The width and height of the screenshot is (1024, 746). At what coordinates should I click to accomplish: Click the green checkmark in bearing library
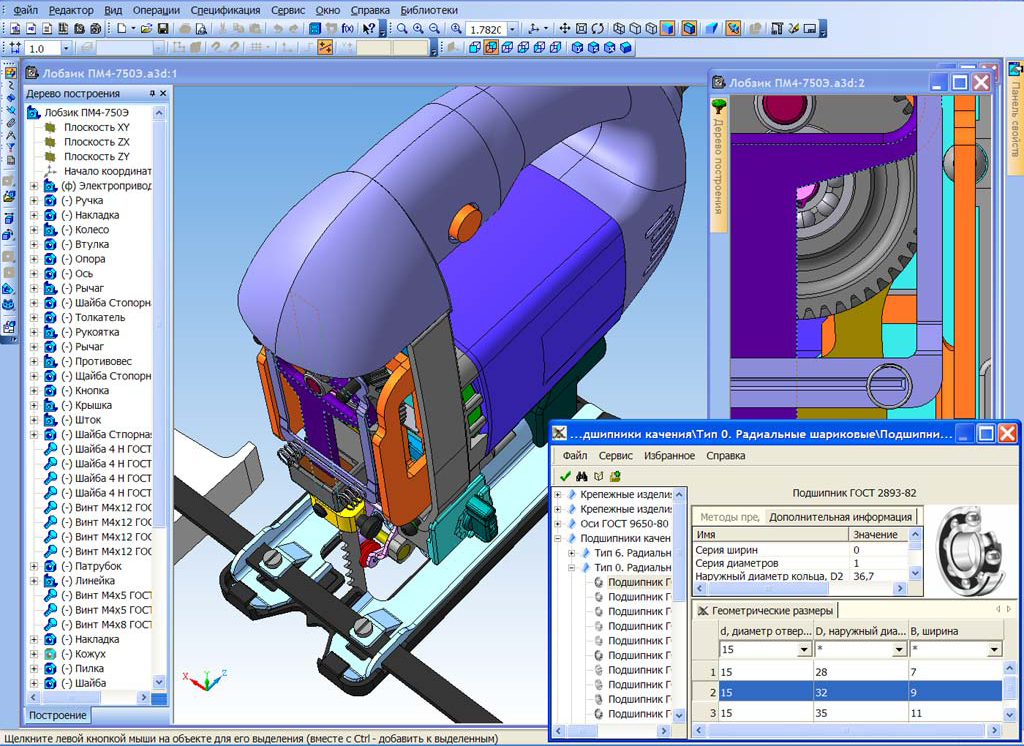pyautogui.click(x=566, y=476)
